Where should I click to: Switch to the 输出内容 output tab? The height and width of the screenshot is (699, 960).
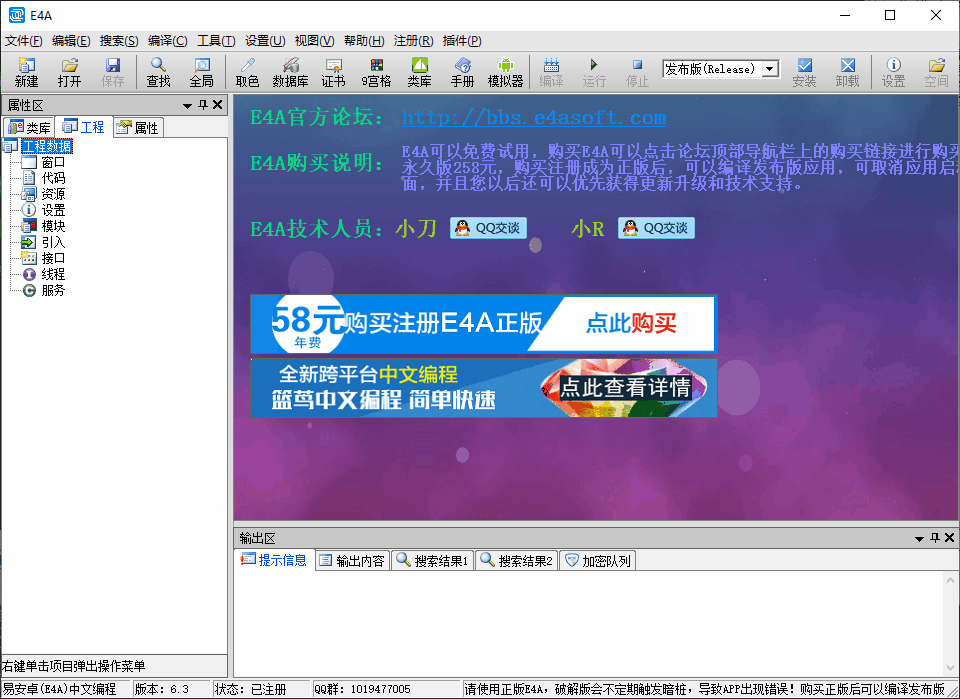pyautogui.click(x=353, y=561)
